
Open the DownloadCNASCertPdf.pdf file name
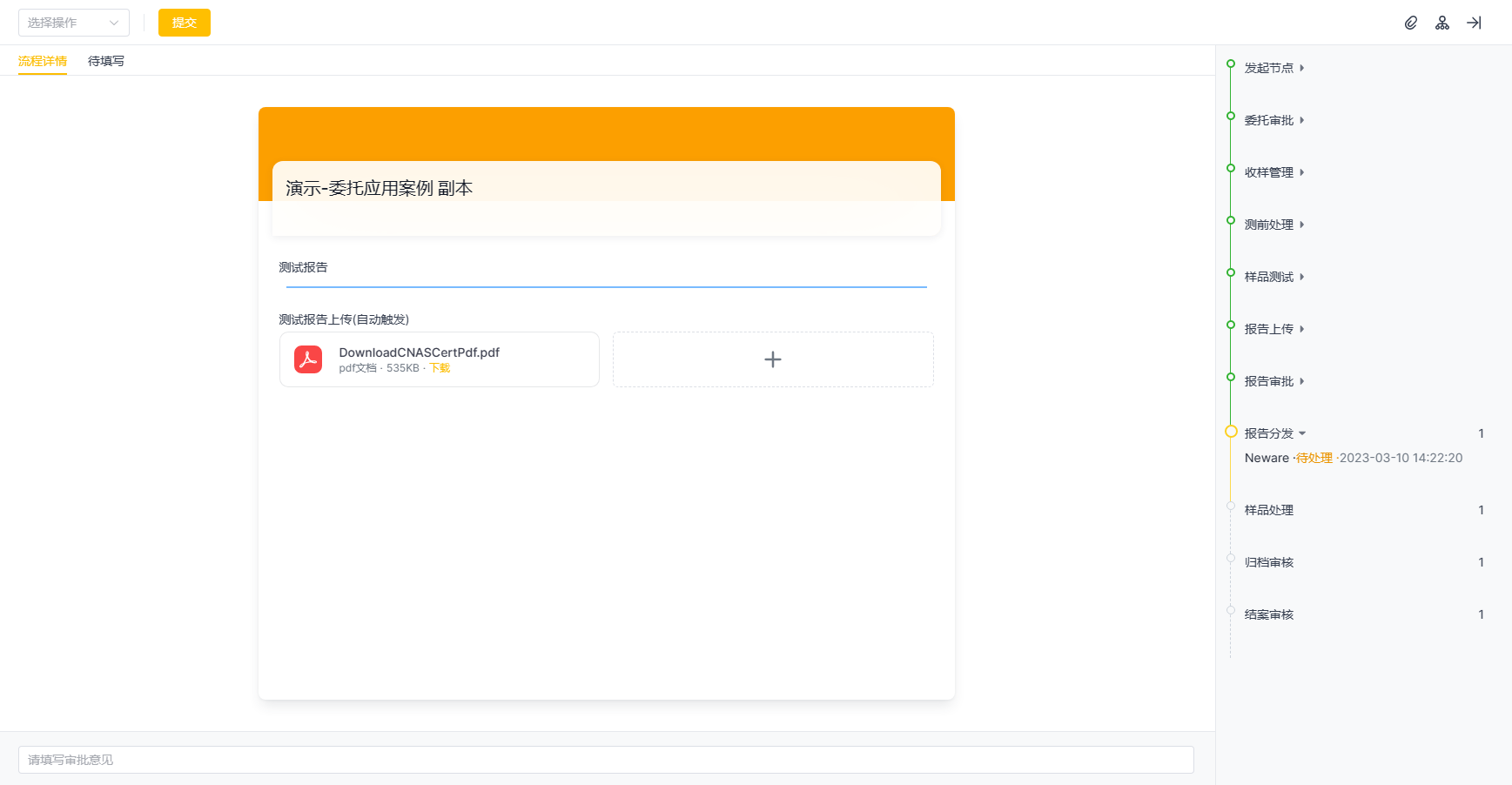click(x=420, y=352)
